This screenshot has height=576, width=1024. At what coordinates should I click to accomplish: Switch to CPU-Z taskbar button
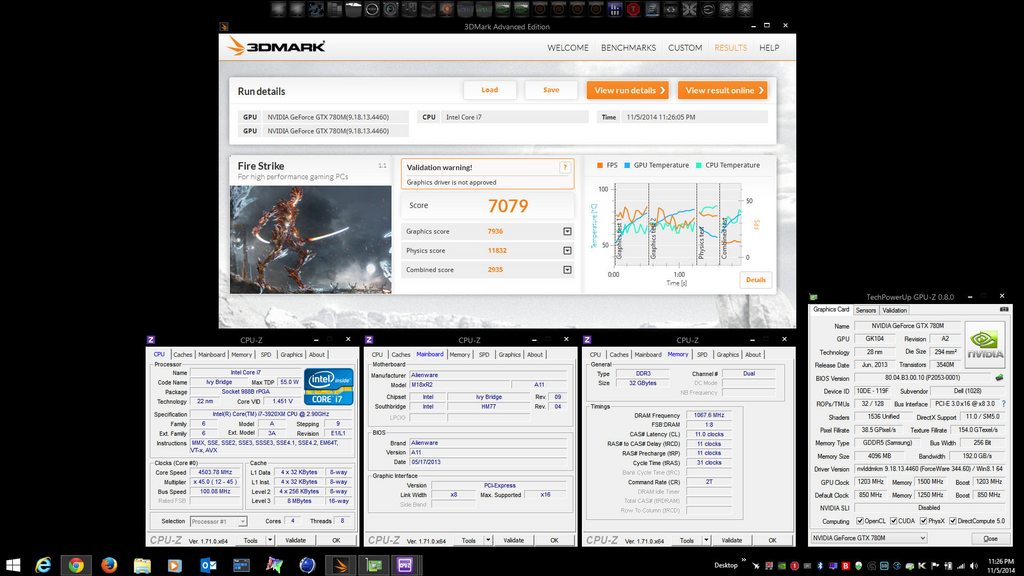coord(406,565)
